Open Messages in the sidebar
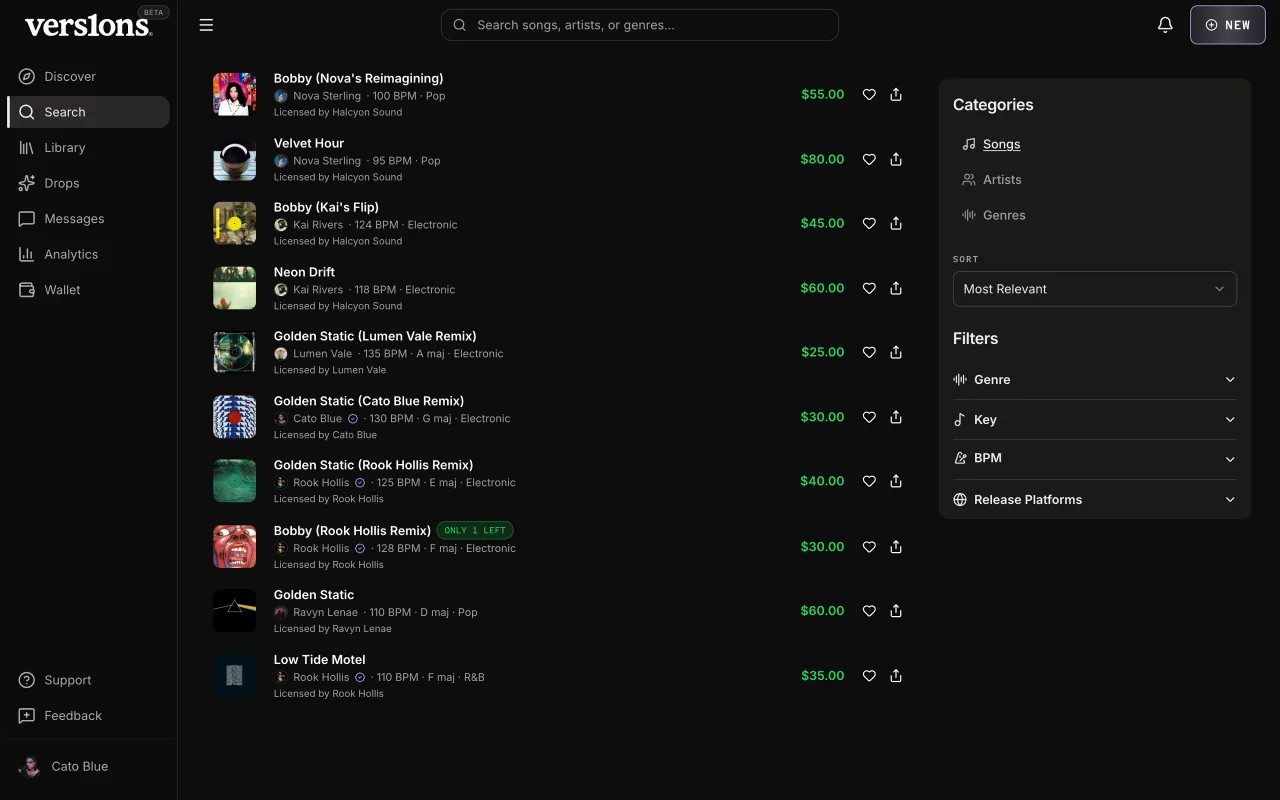Image resolution: width=1280 pixels, height=800 pixels. point(88,219)
